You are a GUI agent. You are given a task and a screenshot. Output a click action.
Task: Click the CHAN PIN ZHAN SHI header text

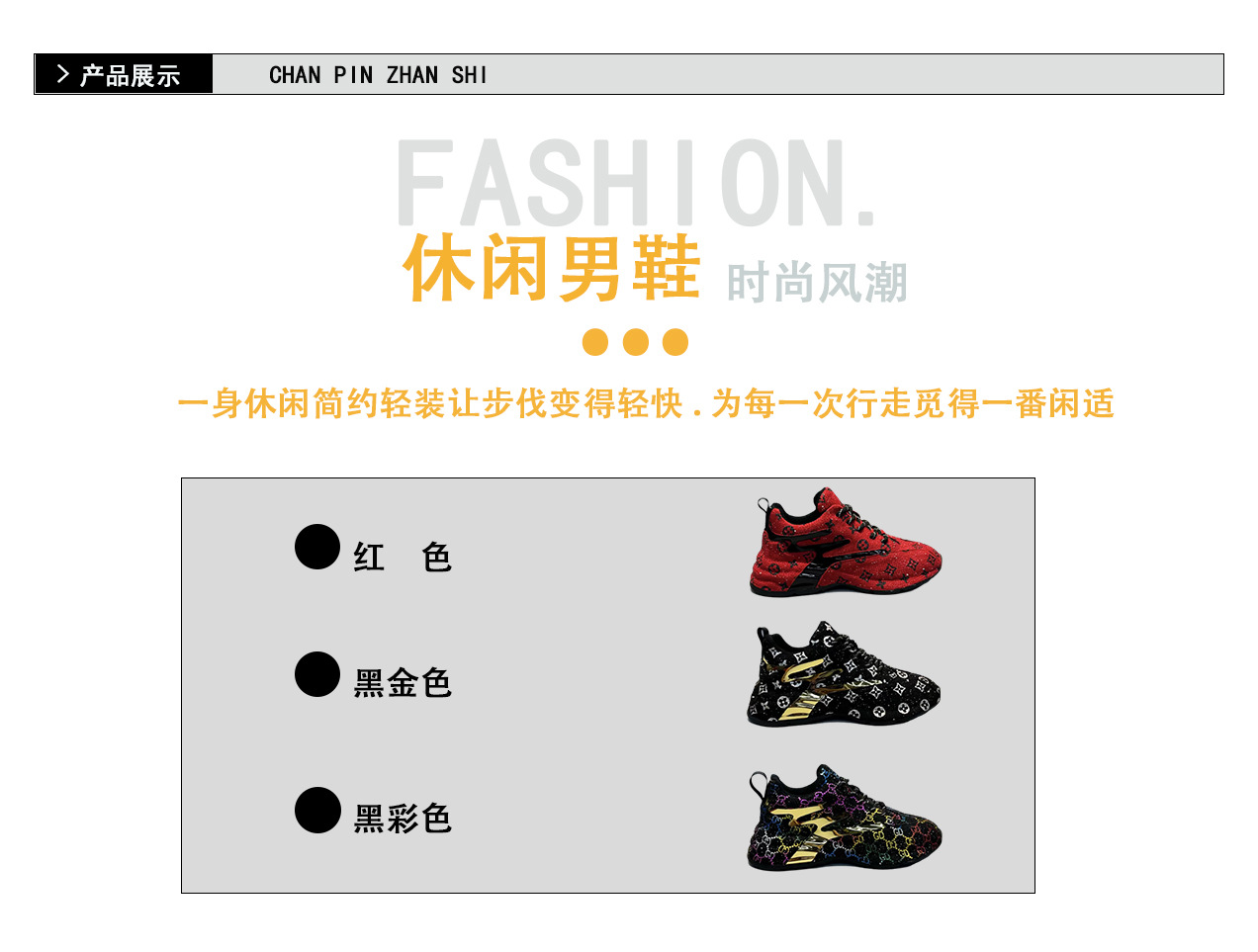coord(379,75)
